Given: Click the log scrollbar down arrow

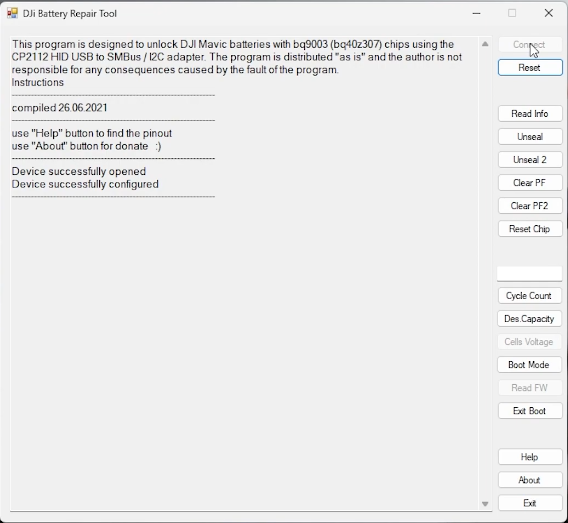Looking at the screenshot, I should click(485, 504).
